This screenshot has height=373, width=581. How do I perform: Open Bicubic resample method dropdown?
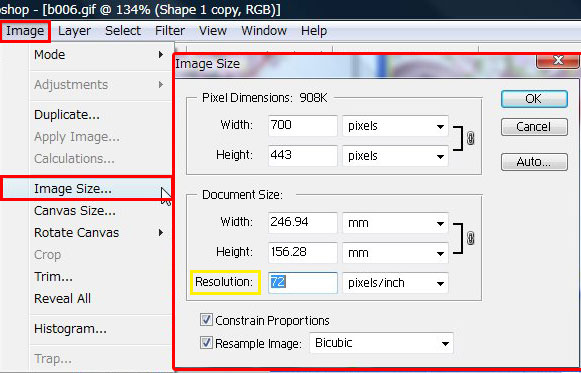click(x=381, y=343)
